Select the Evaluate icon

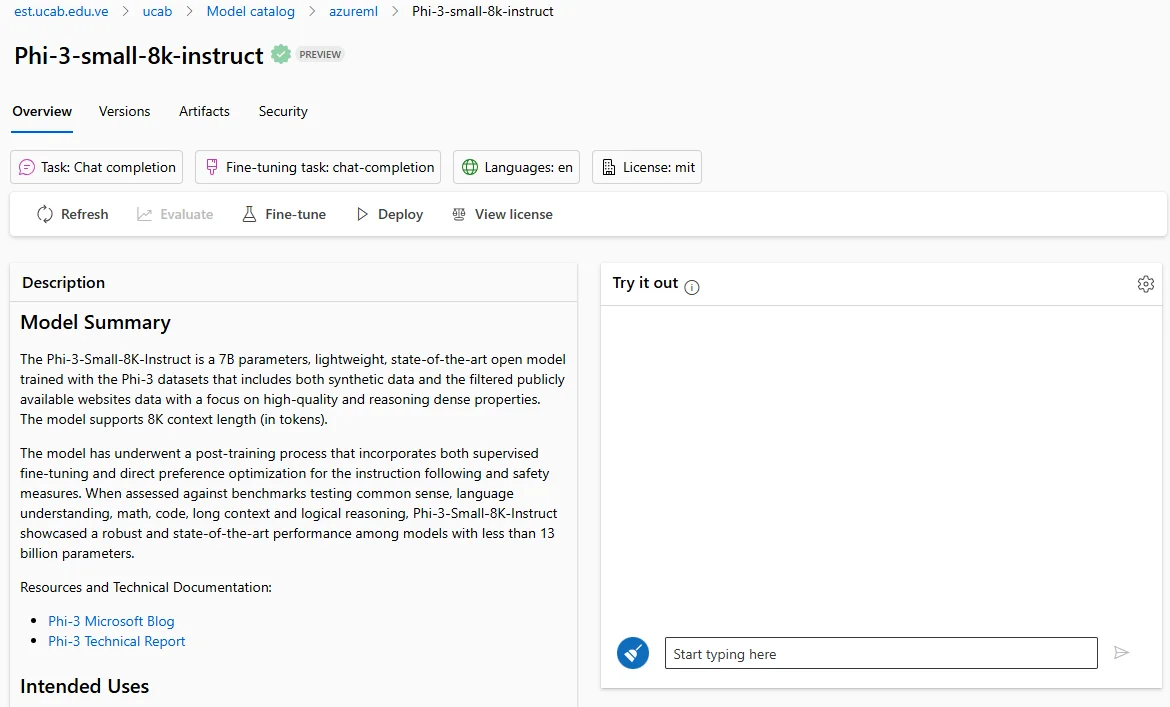click(x=146, y=213)
